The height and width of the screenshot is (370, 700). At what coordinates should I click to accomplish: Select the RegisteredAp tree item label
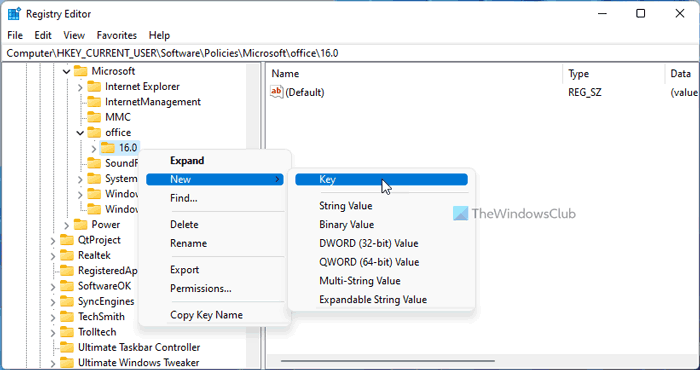point(107,270)
